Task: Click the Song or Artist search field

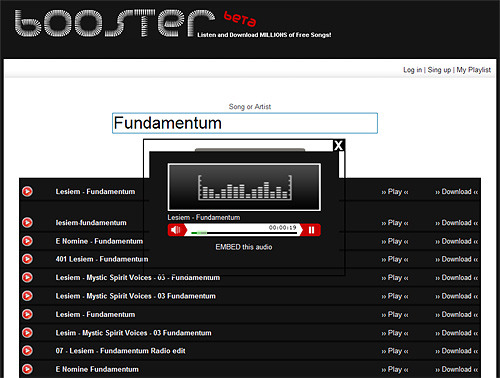Action: tap(245, 123)
